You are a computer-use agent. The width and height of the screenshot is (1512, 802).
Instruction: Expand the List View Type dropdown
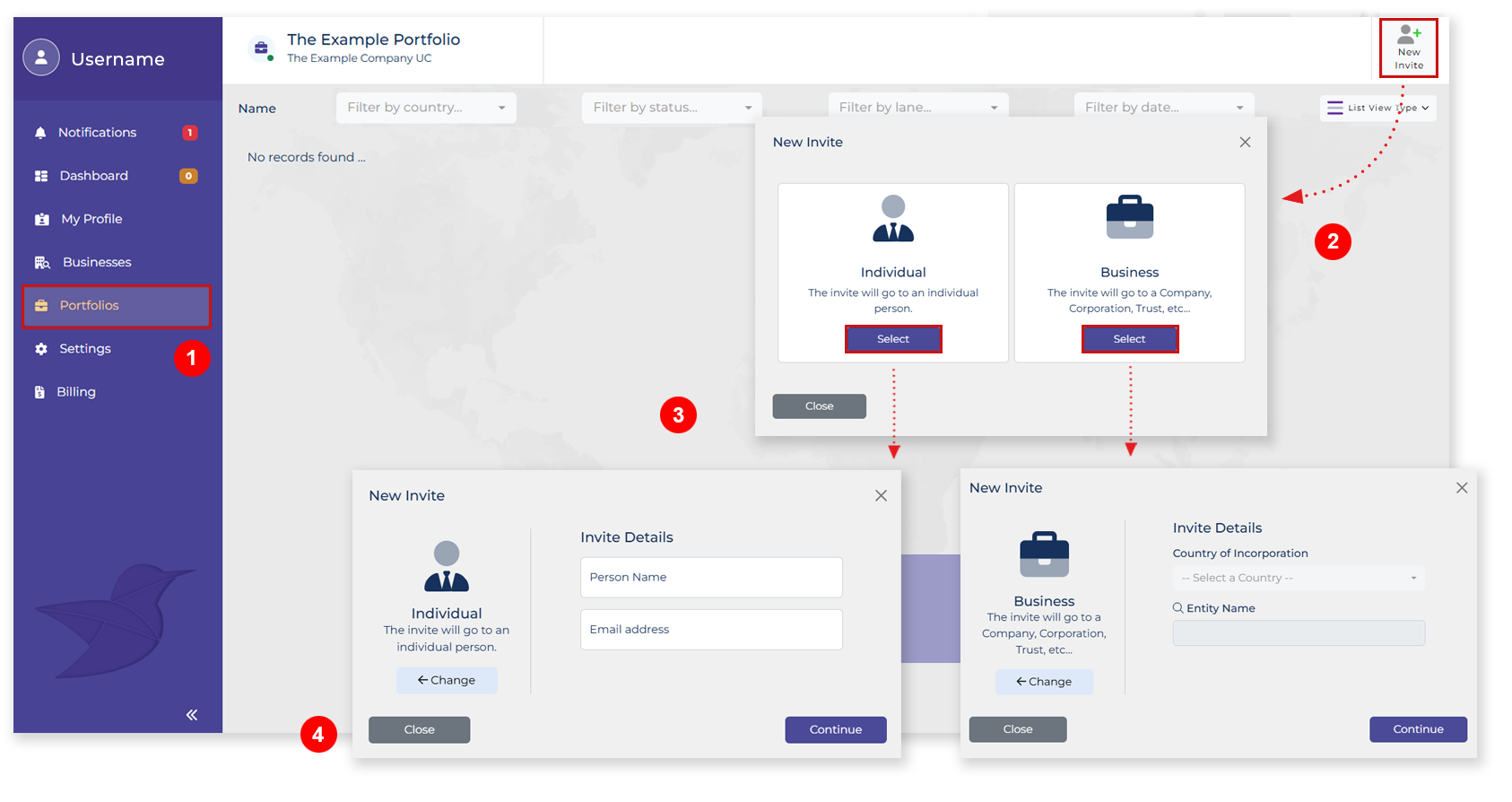point(1378,108)
